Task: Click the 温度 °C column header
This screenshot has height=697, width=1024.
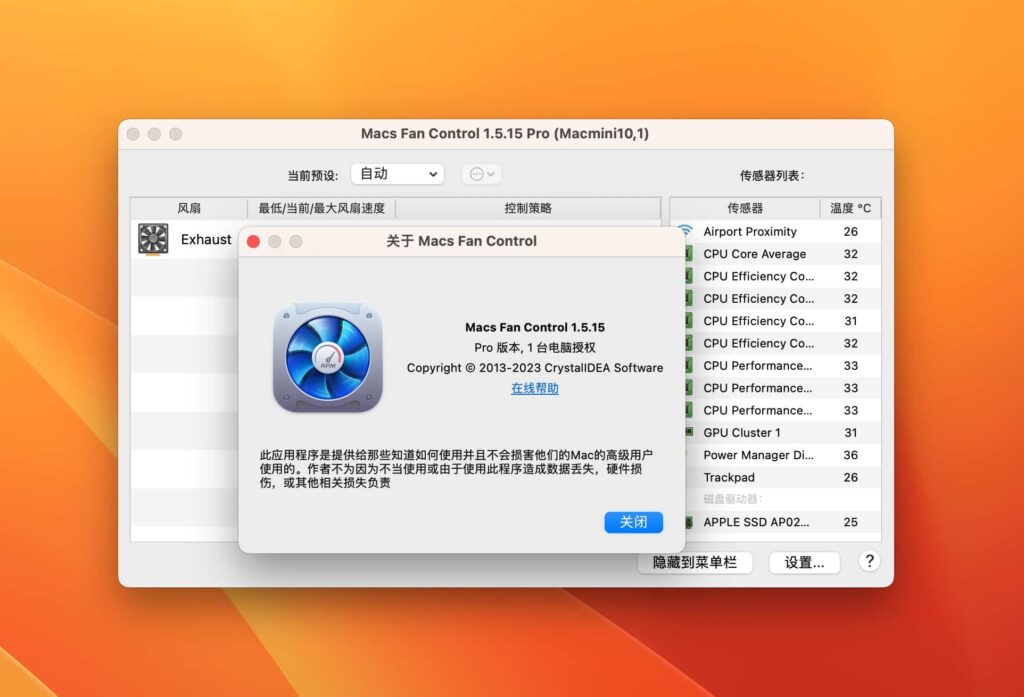Action: 851,208
